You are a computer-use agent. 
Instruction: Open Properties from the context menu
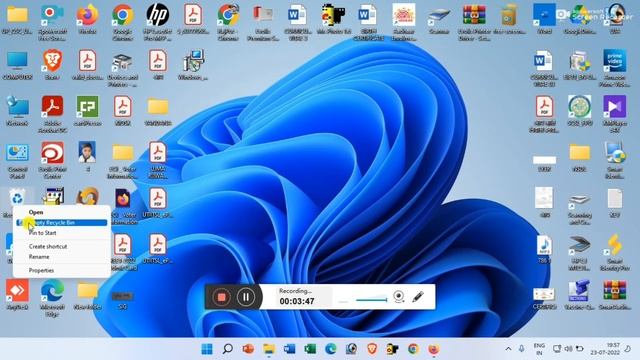point(41,271)
